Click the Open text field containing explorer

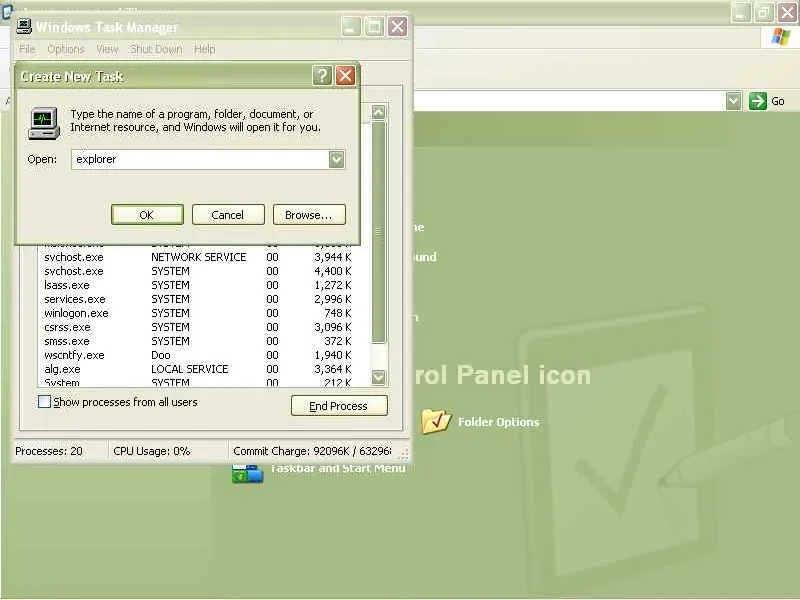pyautogui.click(x=200, y=159)
